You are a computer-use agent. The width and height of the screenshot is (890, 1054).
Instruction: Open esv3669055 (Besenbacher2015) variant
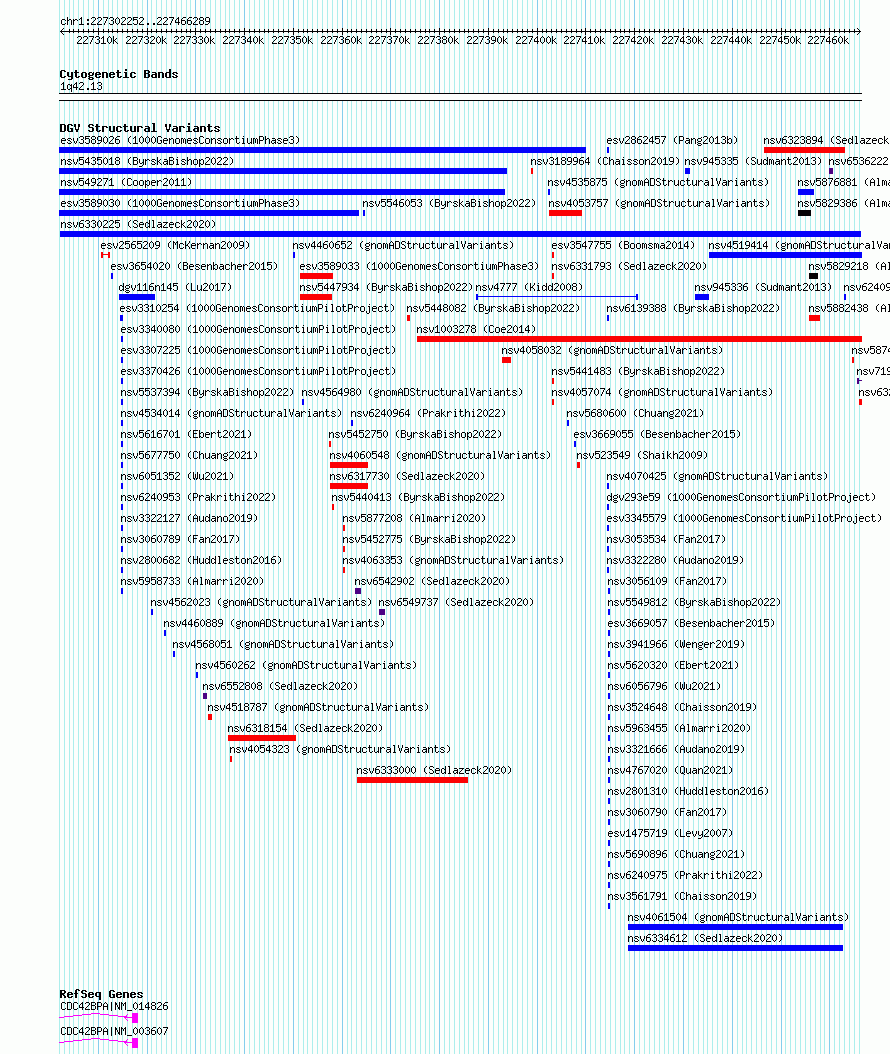tap(657, 434)
